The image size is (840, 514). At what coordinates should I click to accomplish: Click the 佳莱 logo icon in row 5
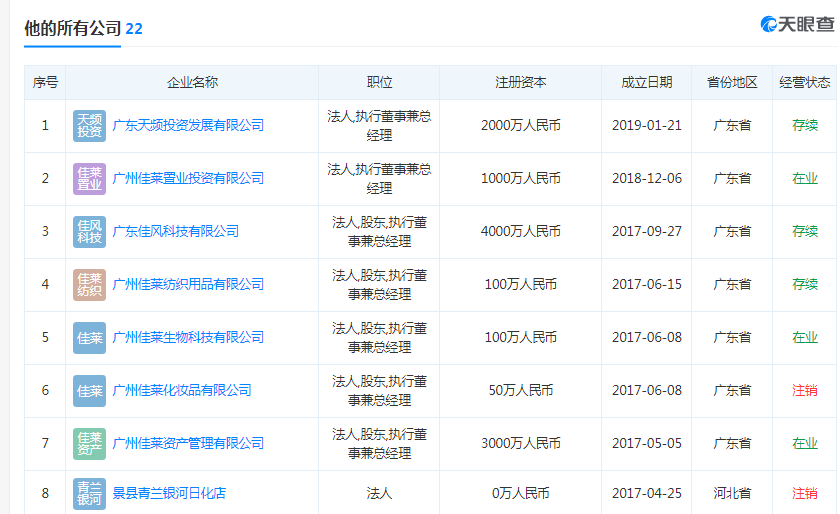pyautogui.click(x=89, y=338)
